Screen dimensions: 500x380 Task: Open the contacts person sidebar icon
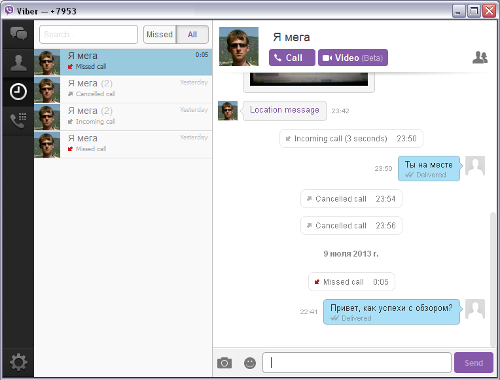pyautogui.click(x=18, y=63)
